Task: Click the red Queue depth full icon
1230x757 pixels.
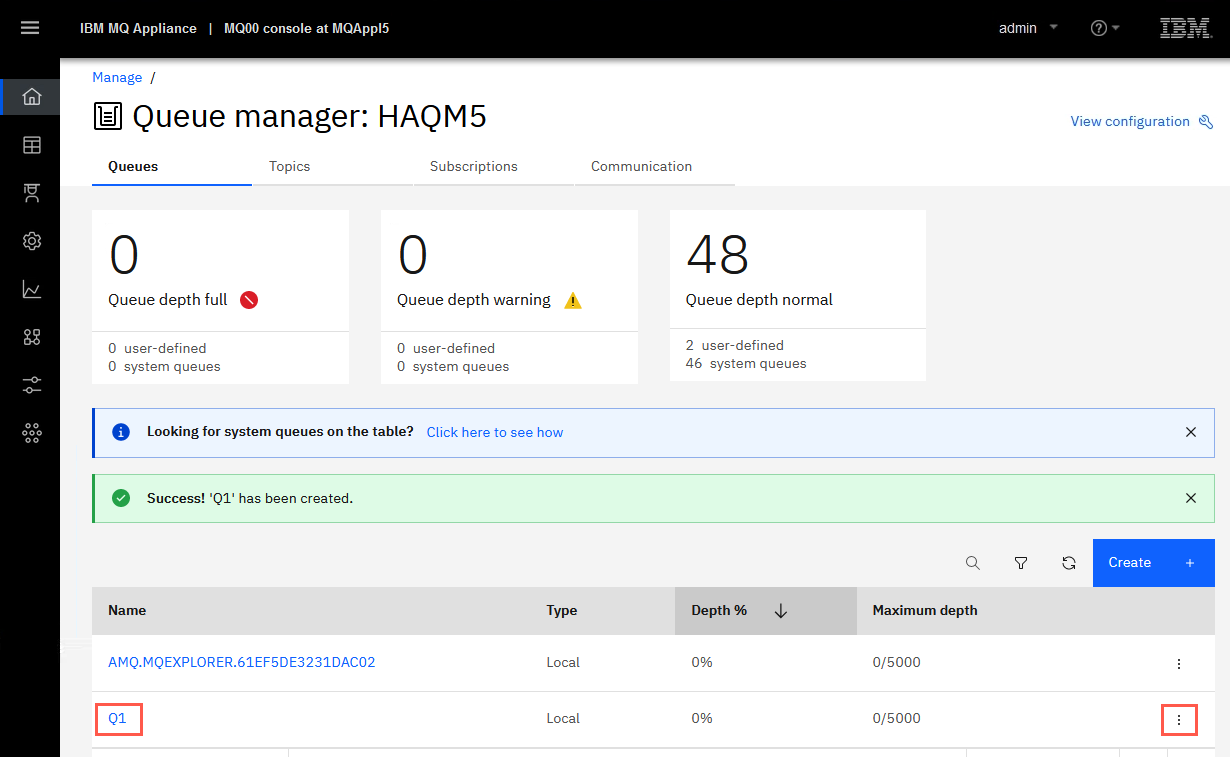Action: point(249,300)
